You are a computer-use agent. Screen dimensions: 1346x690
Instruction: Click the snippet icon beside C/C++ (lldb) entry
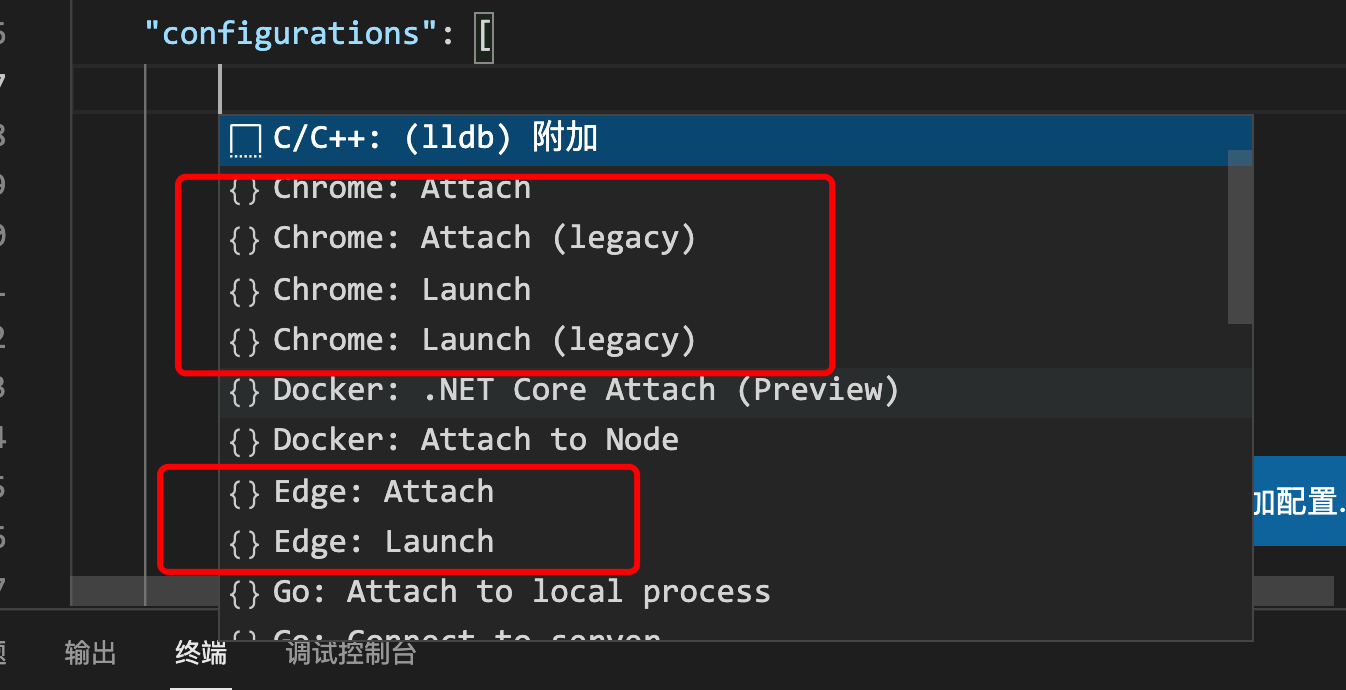[x=245, y=140]
